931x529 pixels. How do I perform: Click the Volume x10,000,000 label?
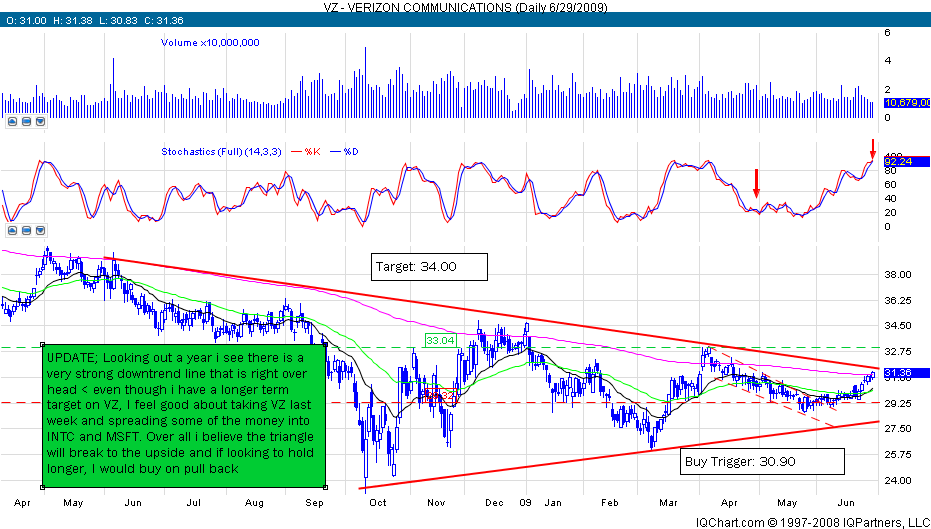pyautogui.click(x=211, y=43)
